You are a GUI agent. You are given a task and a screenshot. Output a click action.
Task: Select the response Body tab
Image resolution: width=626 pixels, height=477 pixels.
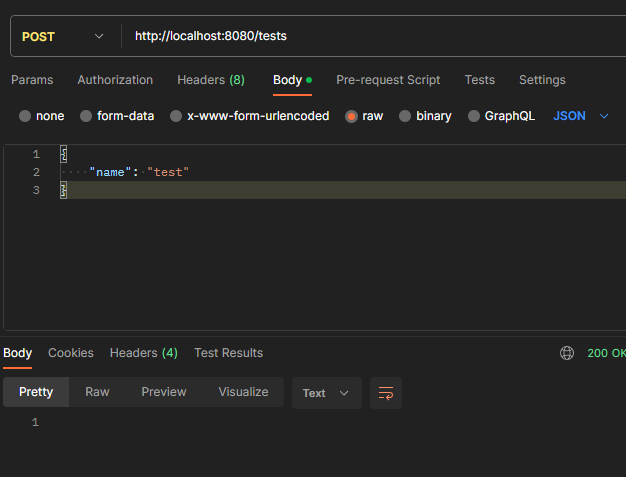[x=18, y=353]
